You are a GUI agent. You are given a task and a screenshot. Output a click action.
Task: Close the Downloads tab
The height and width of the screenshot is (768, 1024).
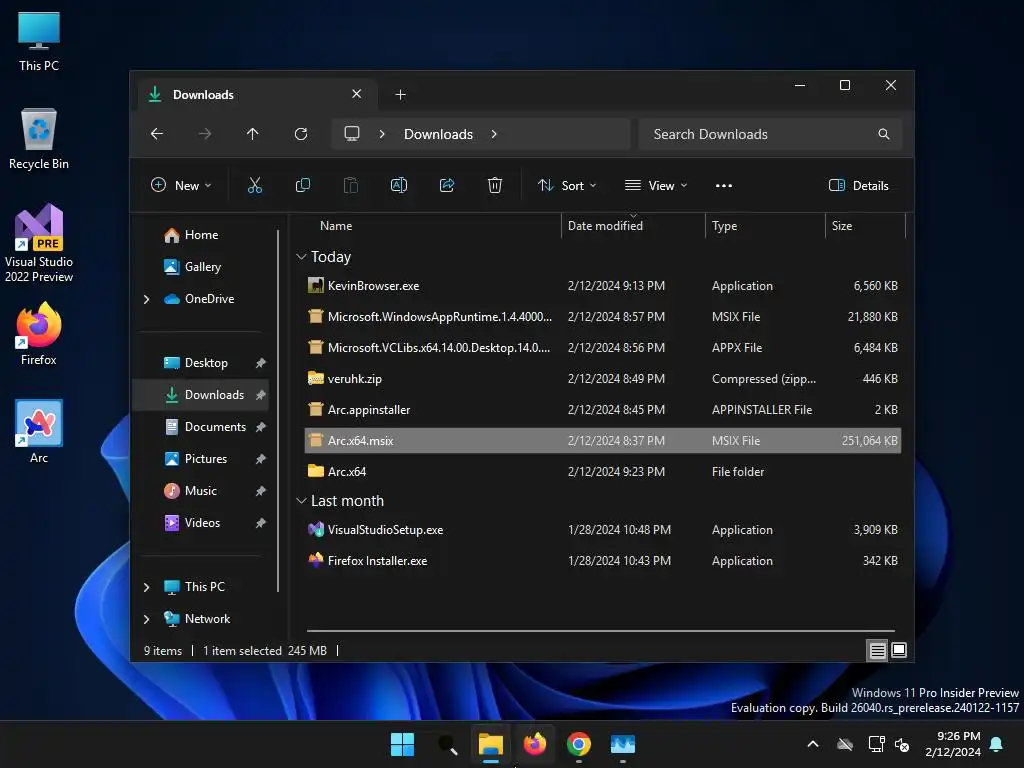pos(357,94)
